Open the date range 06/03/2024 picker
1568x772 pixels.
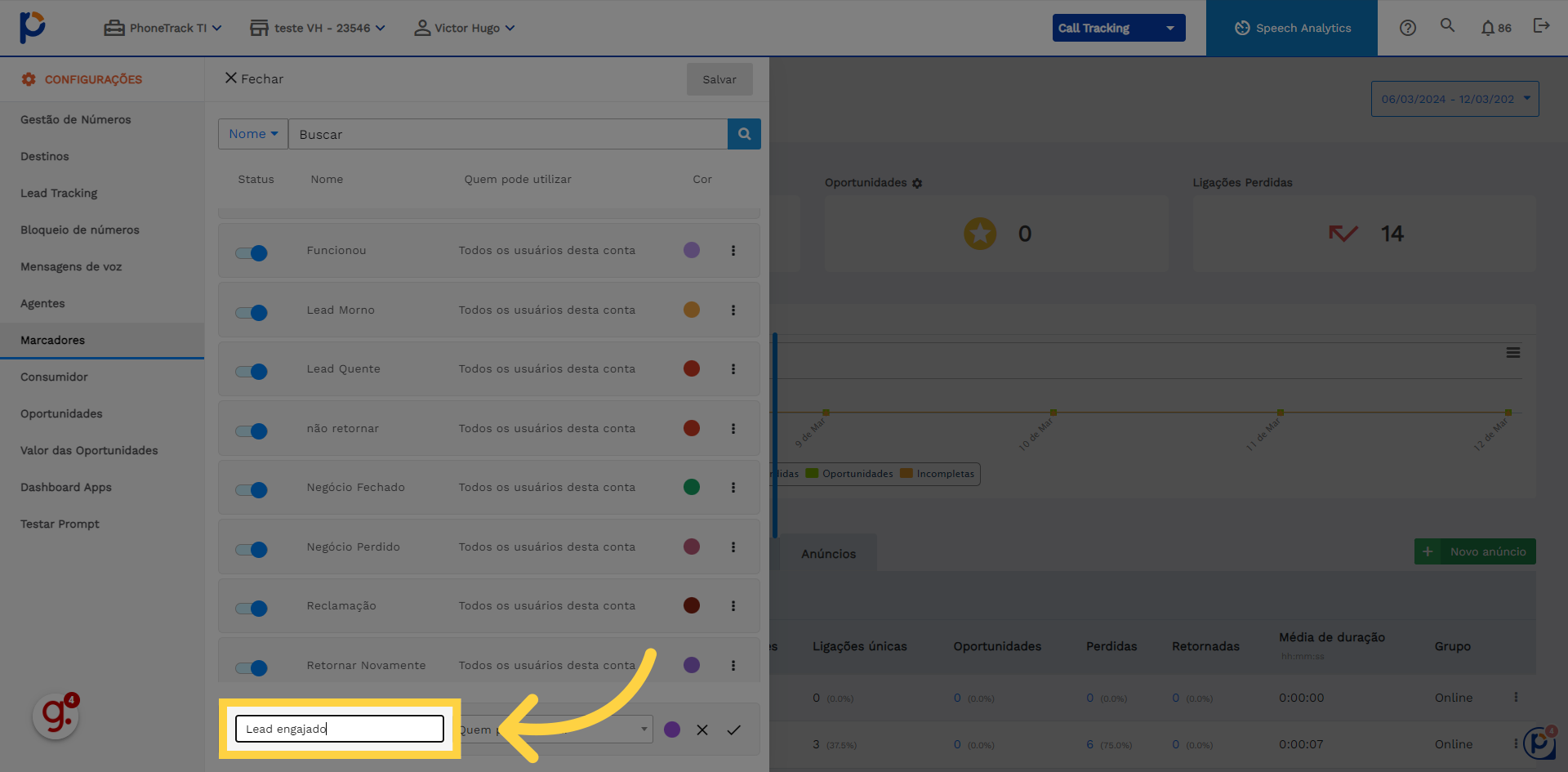pos(1454,99)
